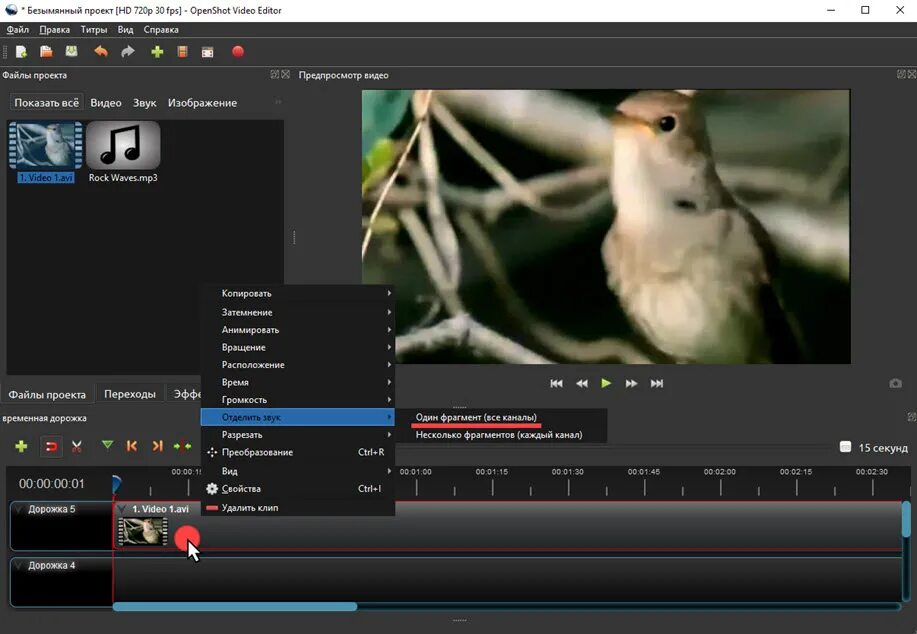Select the 1. Video 1.avi thumbnail
The image size is (917, 634).
tap(46, 146)
